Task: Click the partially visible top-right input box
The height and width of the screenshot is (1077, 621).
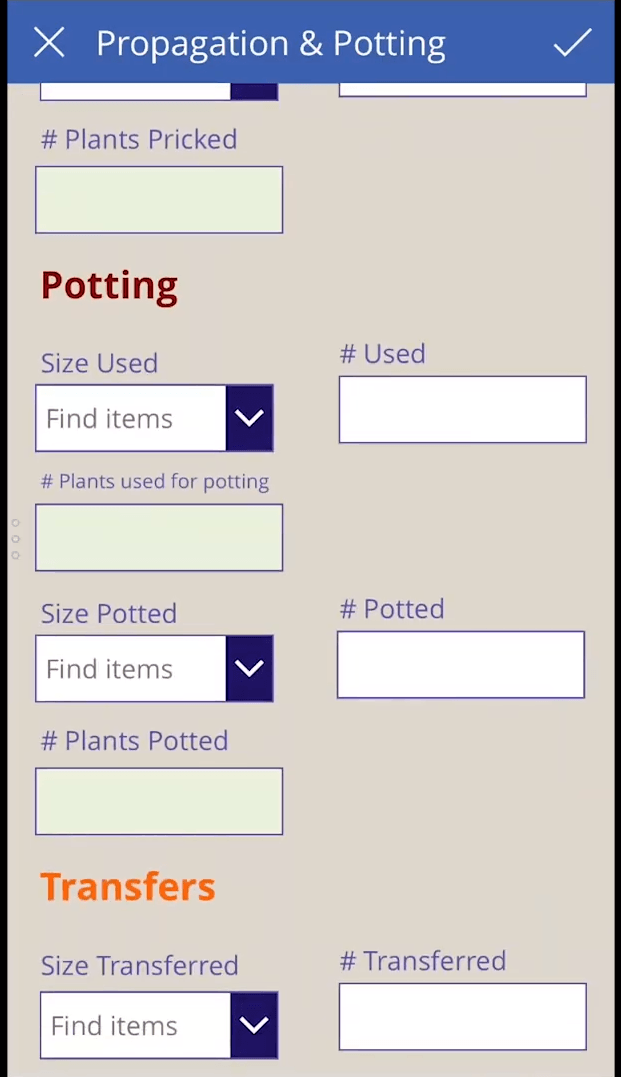Action: click(462, 90)
